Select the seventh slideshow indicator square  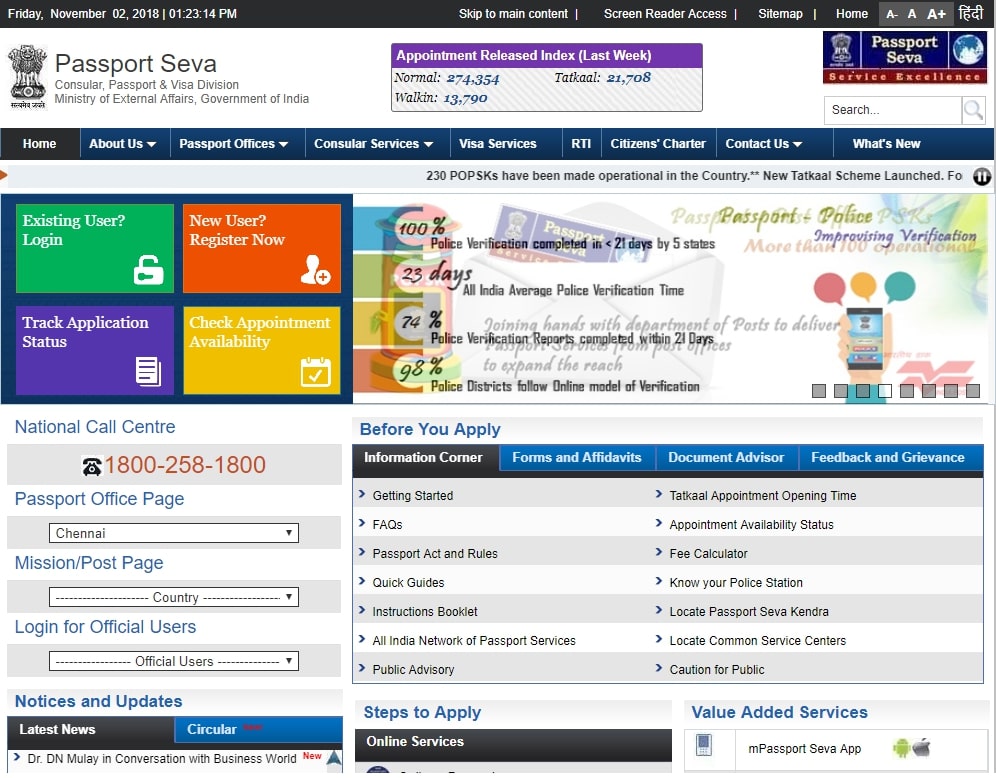951,391
